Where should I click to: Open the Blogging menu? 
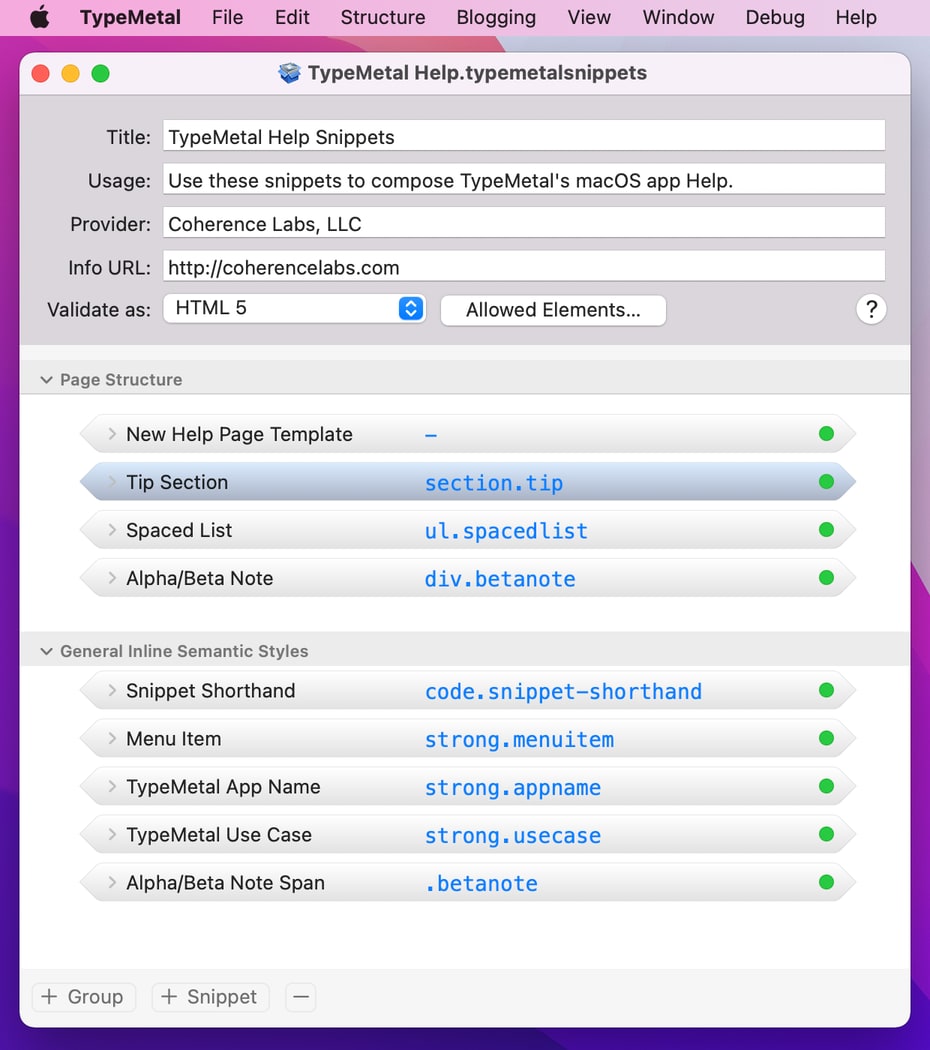pyautogui.click(x=496, y=17)
